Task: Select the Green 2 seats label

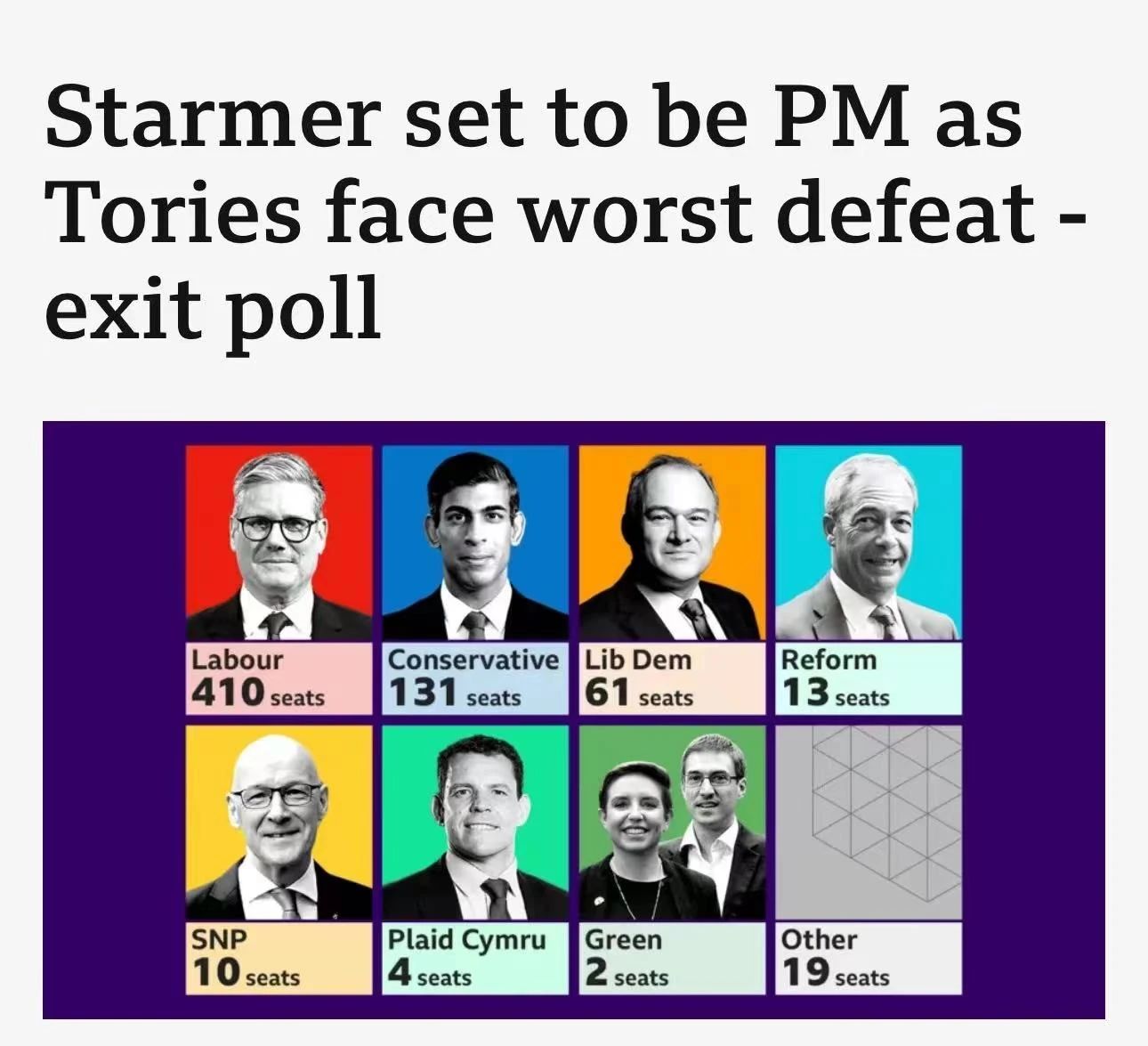Action: pyautogui.click(x=672, y=958)
